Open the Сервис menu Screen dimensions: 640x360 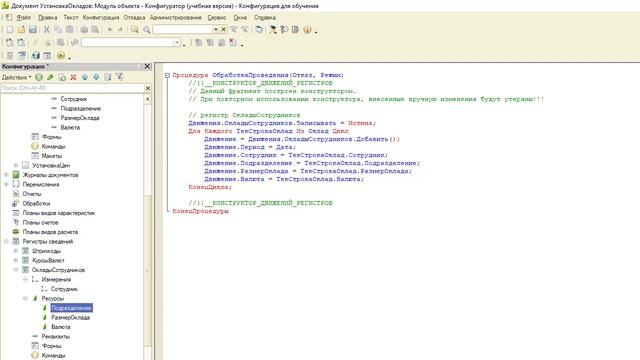217,18
